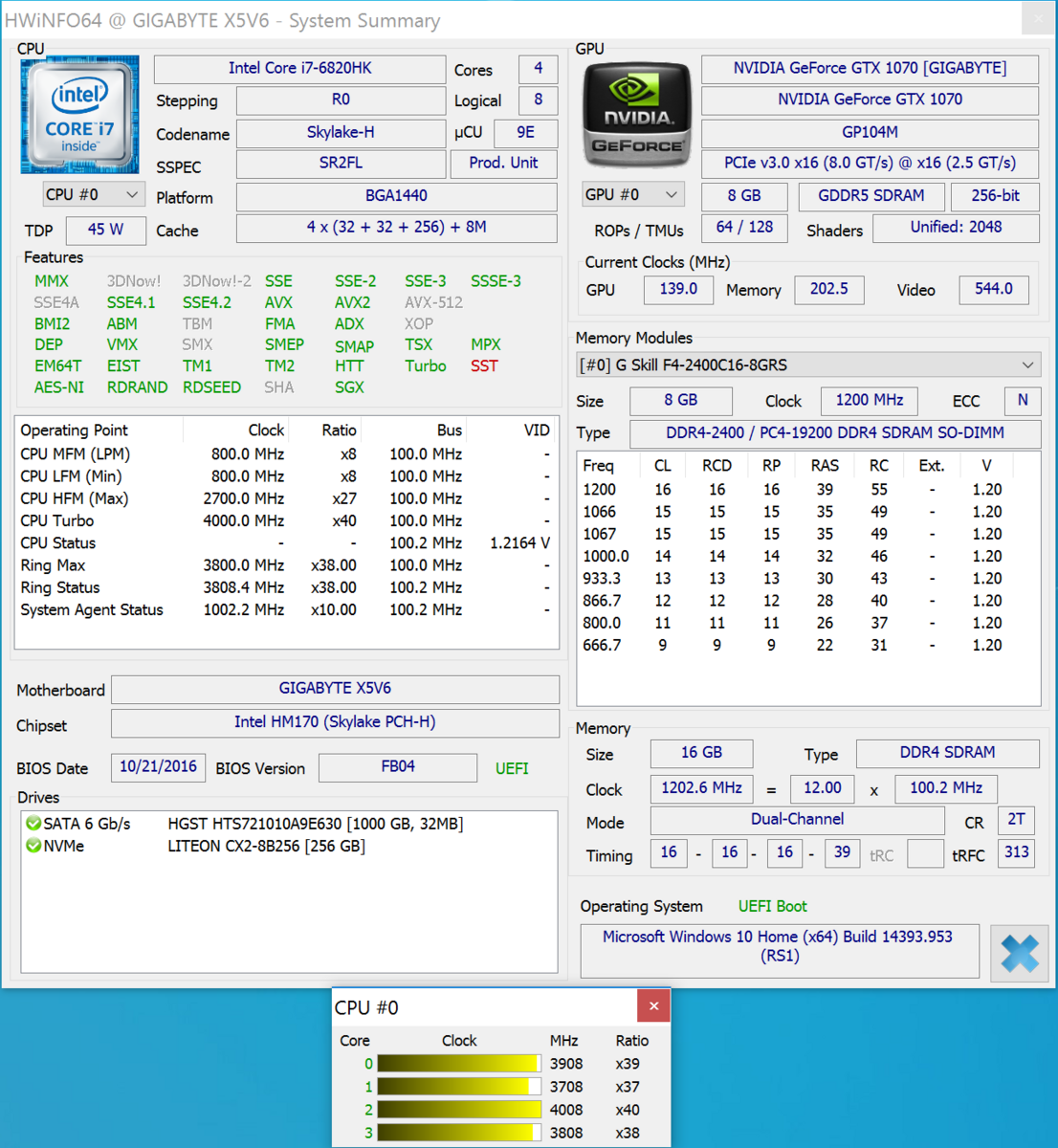Click the NVIDIA GeForce logo

(636, 116)
